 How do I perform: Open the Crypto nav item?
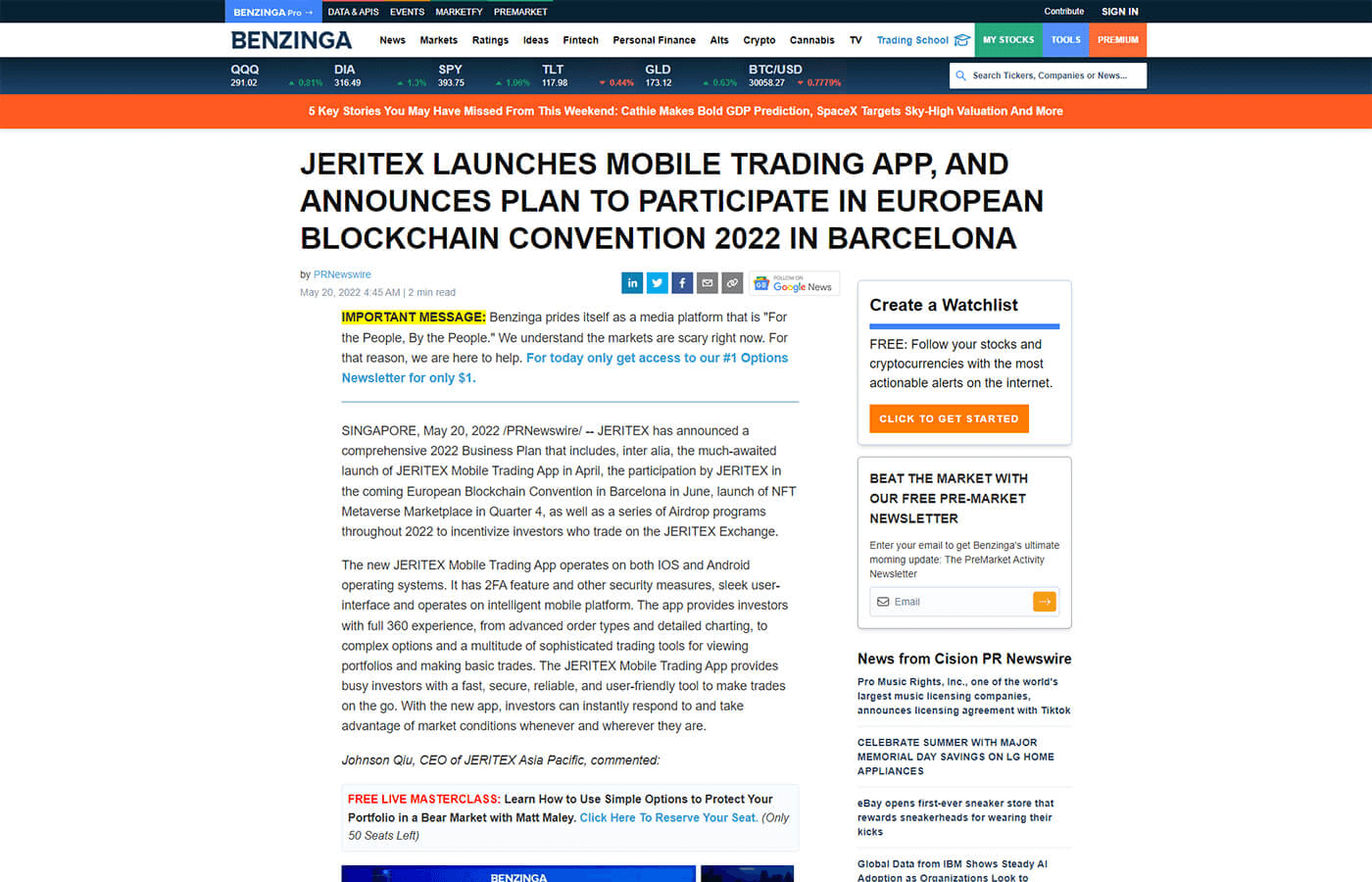point(759,40)
